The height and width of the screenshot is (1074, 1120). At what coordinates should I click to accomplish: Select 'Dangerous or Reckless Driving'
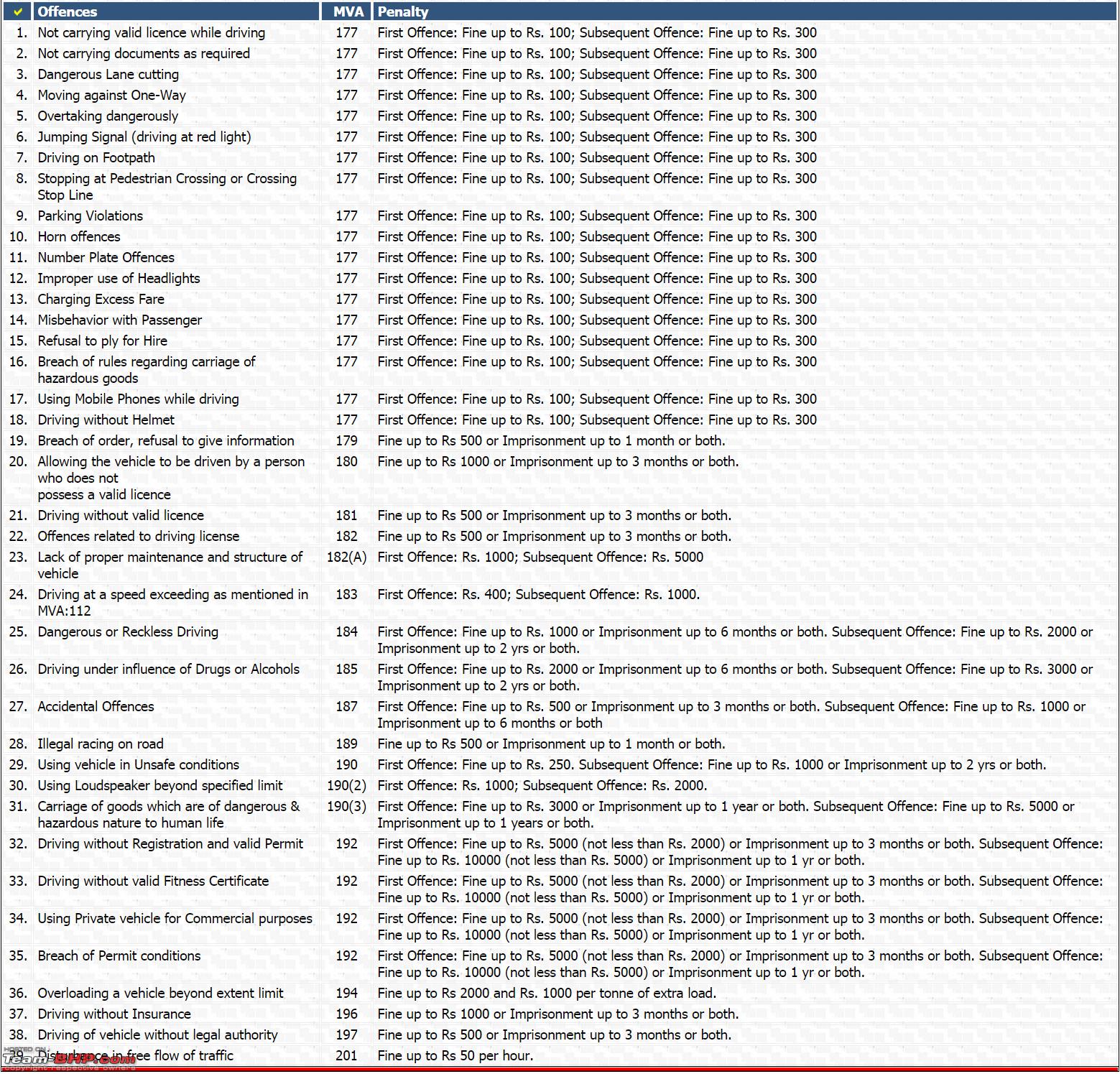[x=128, y=631]
